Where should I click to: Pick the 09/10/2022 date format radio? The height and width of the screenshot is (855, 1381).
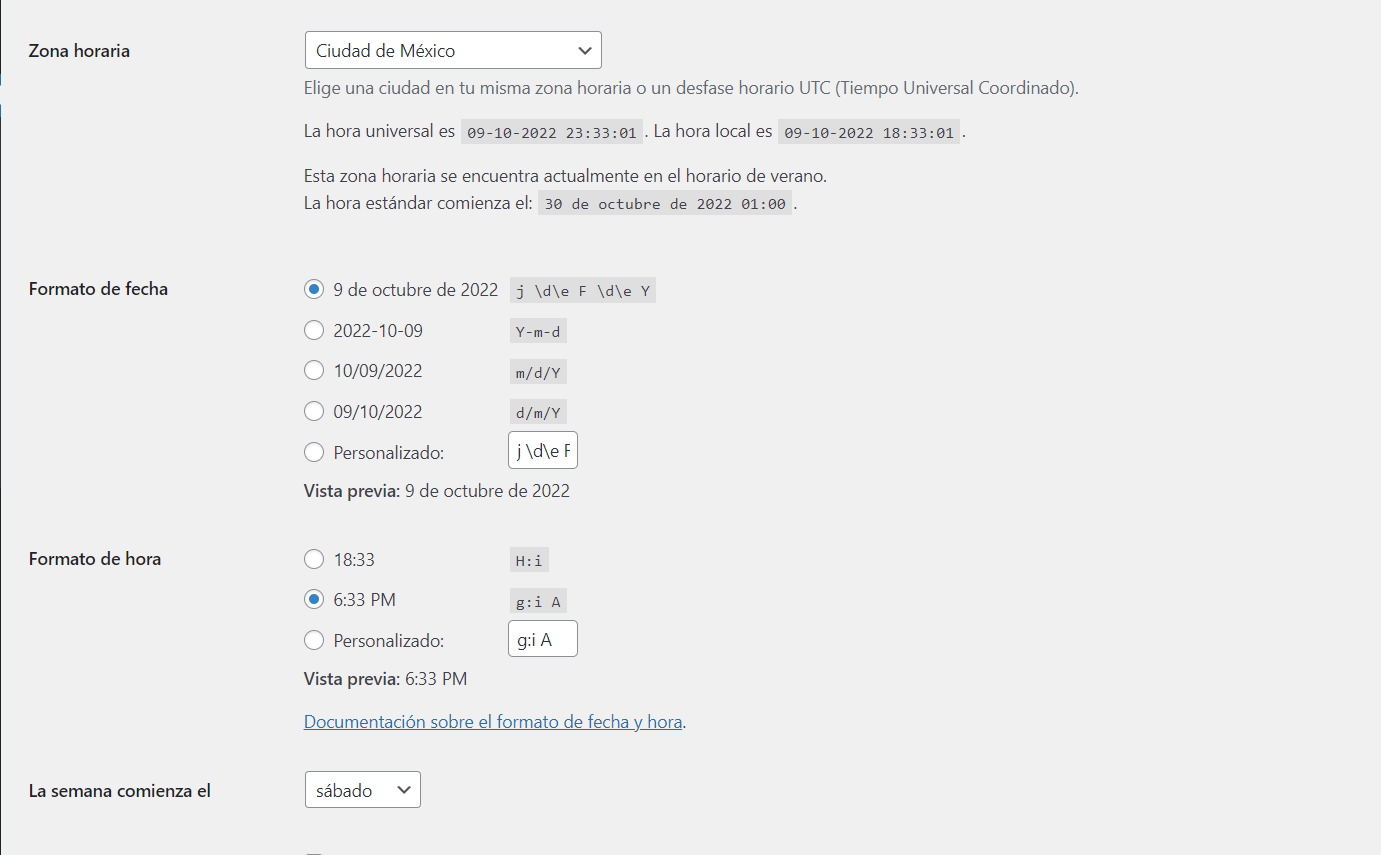314,411
